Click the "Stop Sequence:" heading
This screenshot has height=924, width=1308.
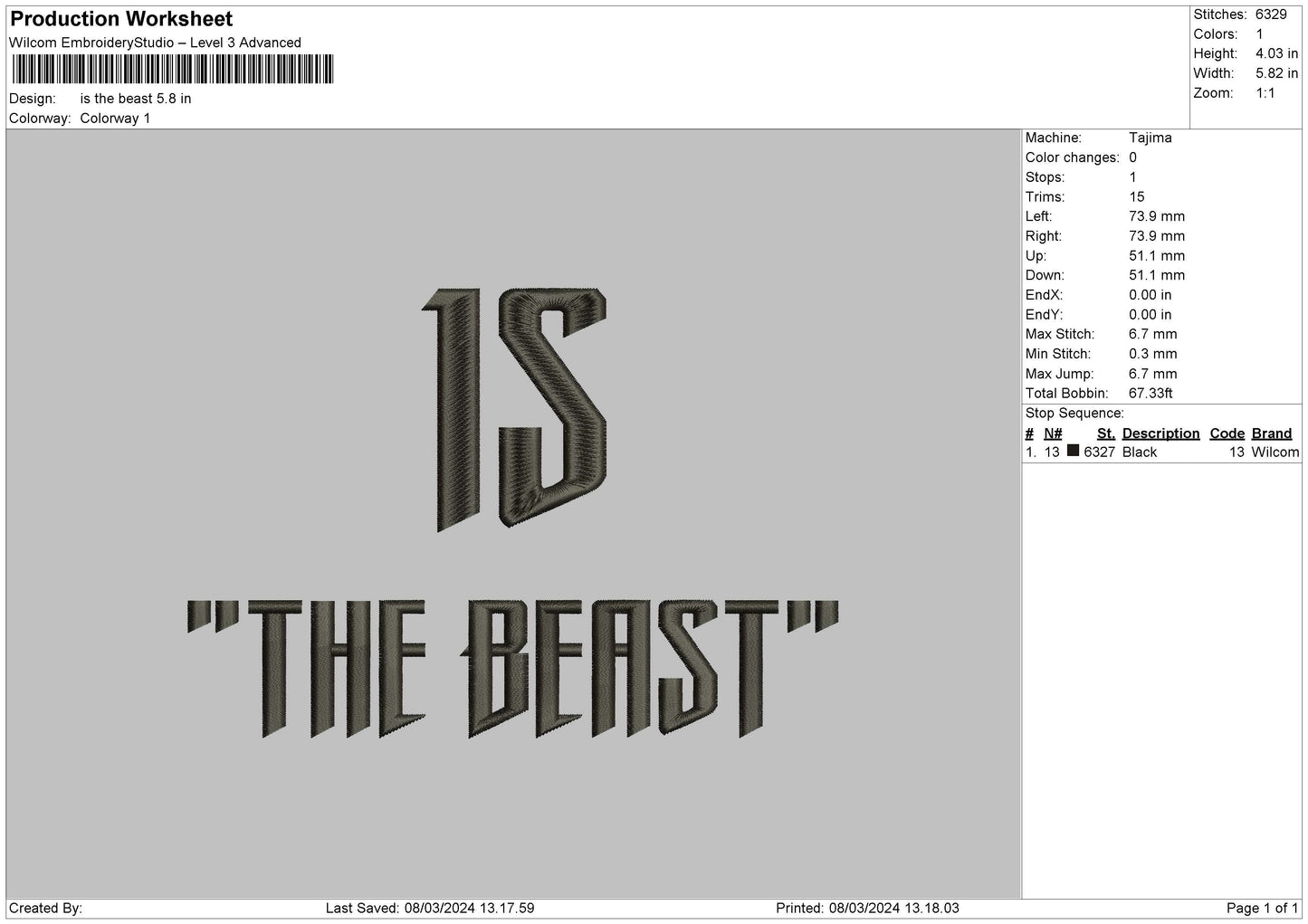(x=1074, y=414)
